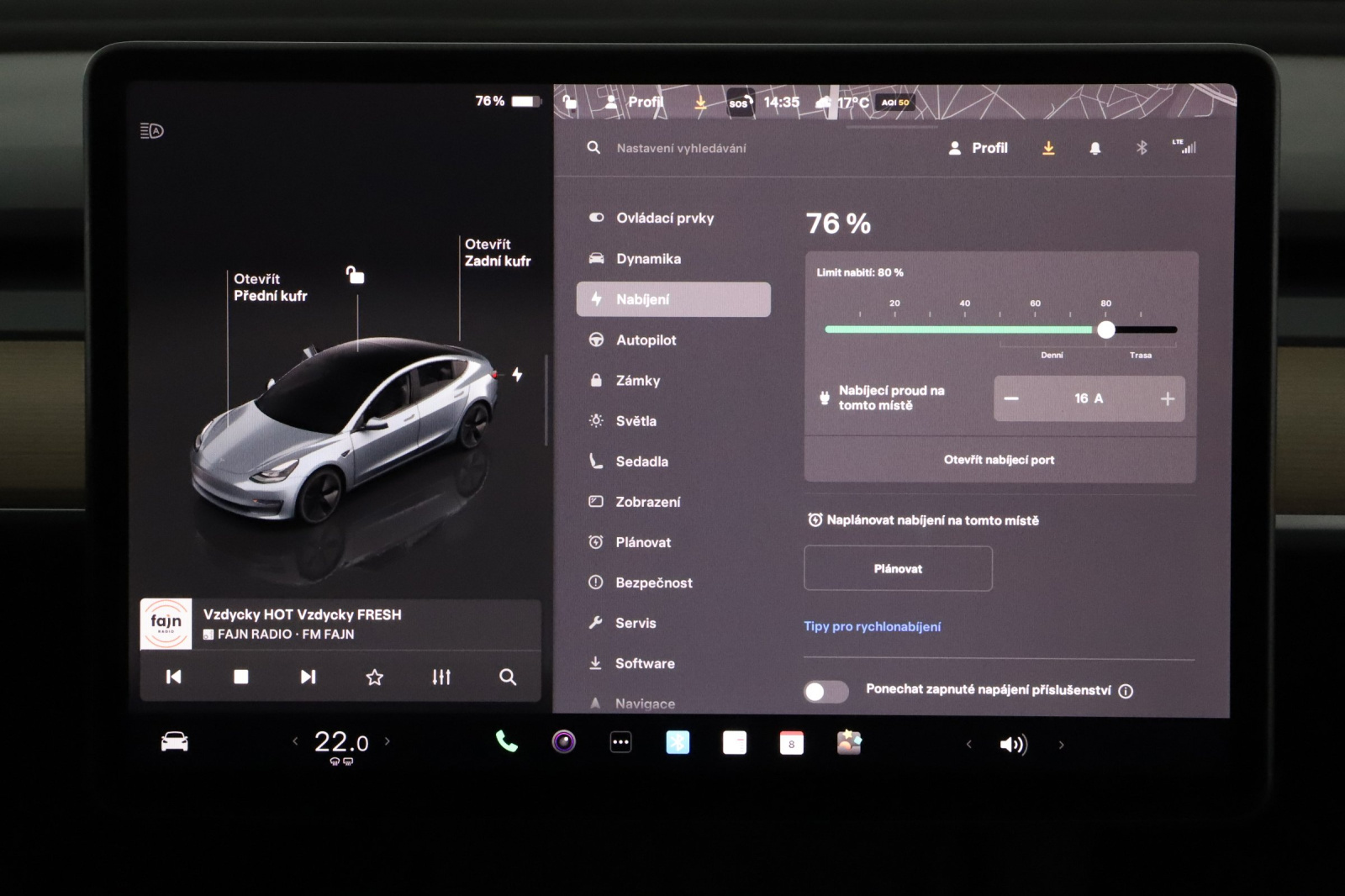Toggle keep accessory power on switch
The image size is (1345, 896).
point(825,691)
